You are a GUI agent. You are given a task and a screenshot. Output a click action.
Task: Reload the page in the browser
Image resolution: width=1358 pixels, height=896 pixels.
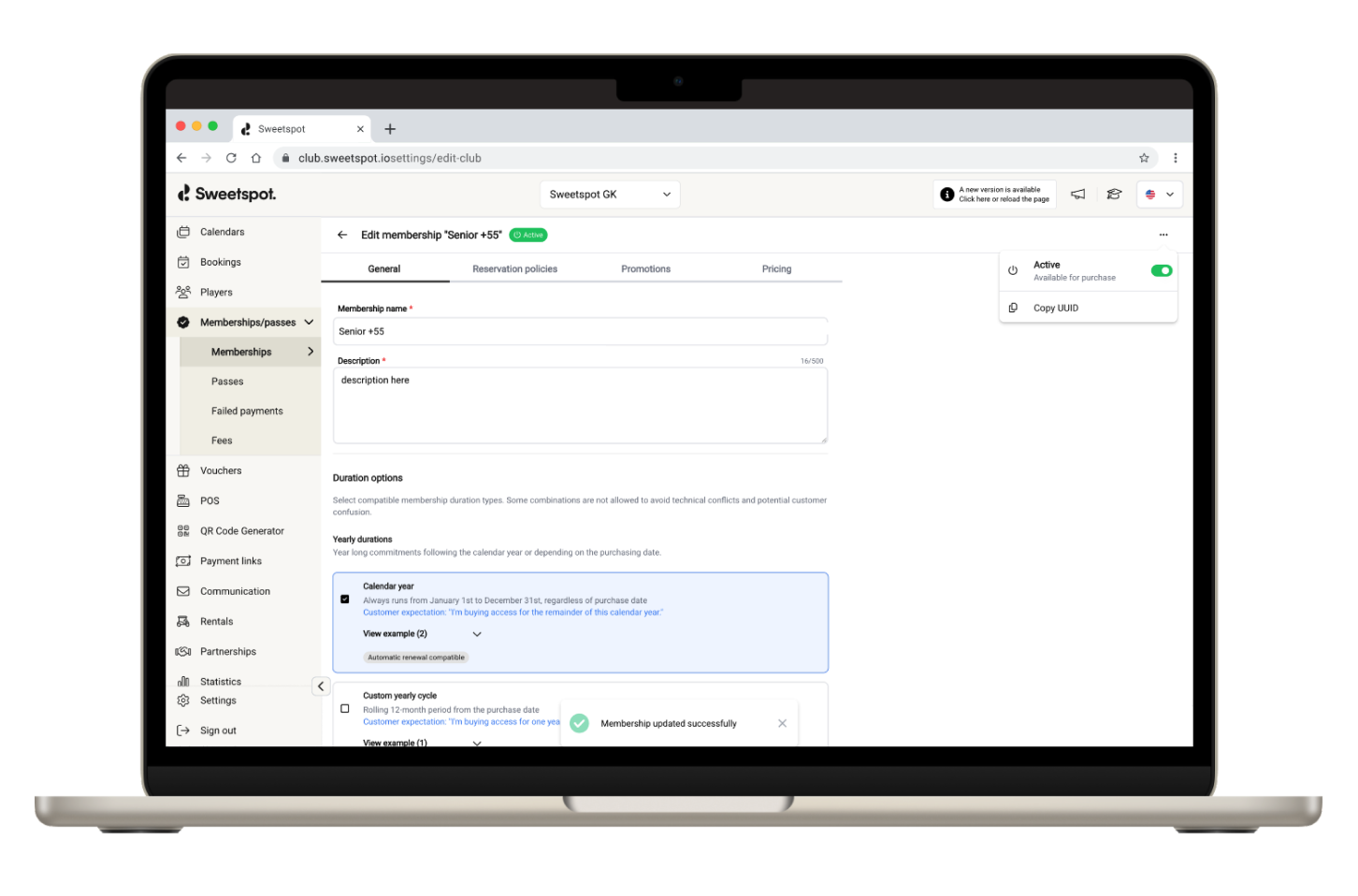tap(231, 158)
